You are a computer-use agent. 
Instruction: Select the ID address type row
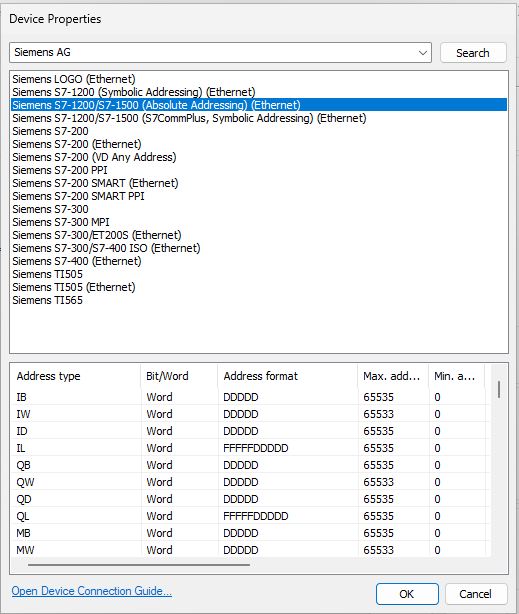[x=251, y=431]
